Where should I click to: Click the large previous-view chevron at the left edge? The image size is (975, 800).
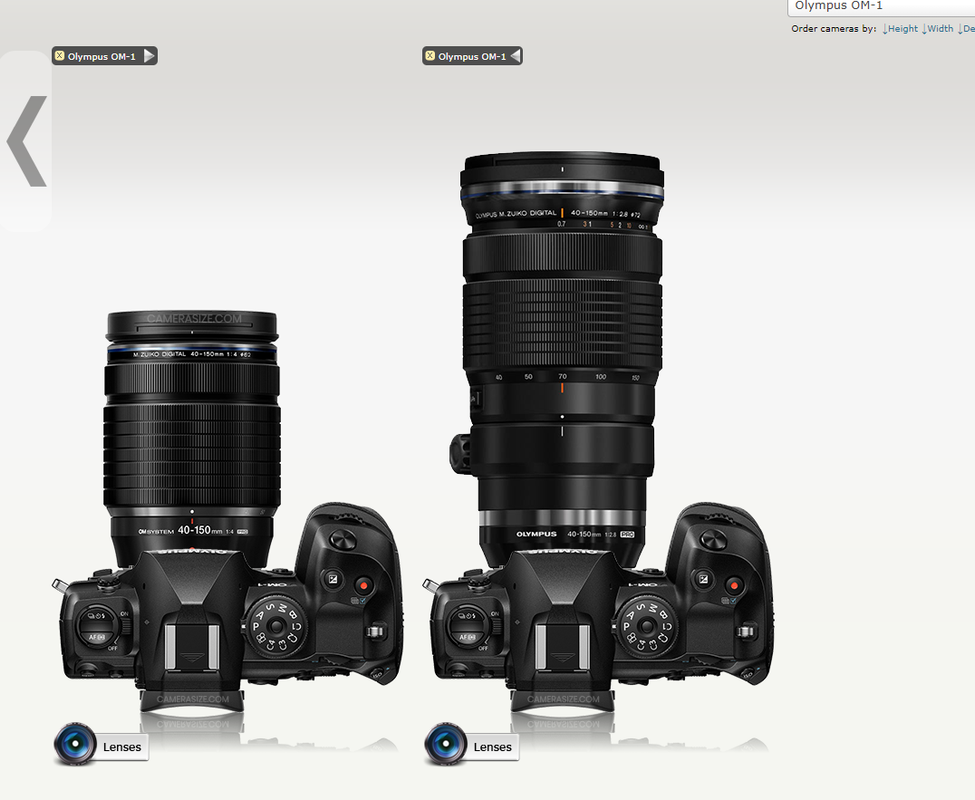(x=27, y=141)
